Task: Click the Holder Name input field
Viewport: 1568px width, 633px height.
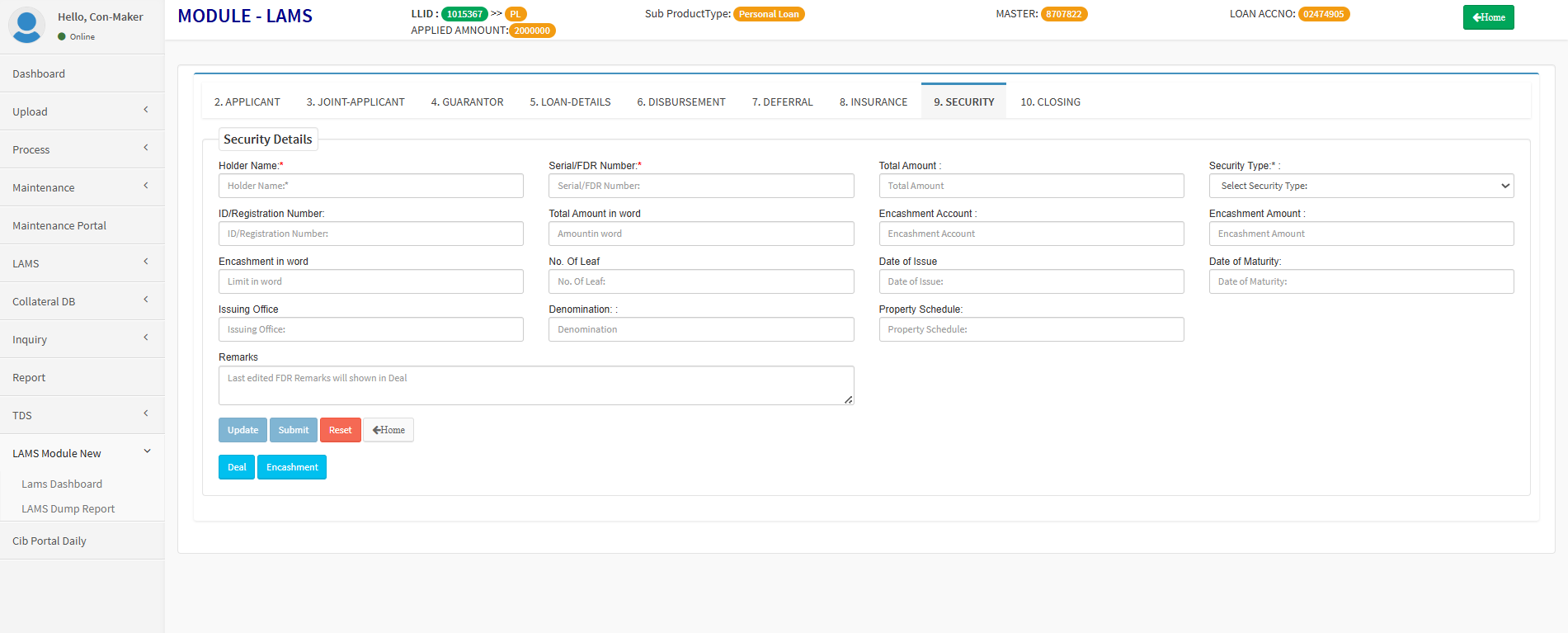Action: coord(370,186)
